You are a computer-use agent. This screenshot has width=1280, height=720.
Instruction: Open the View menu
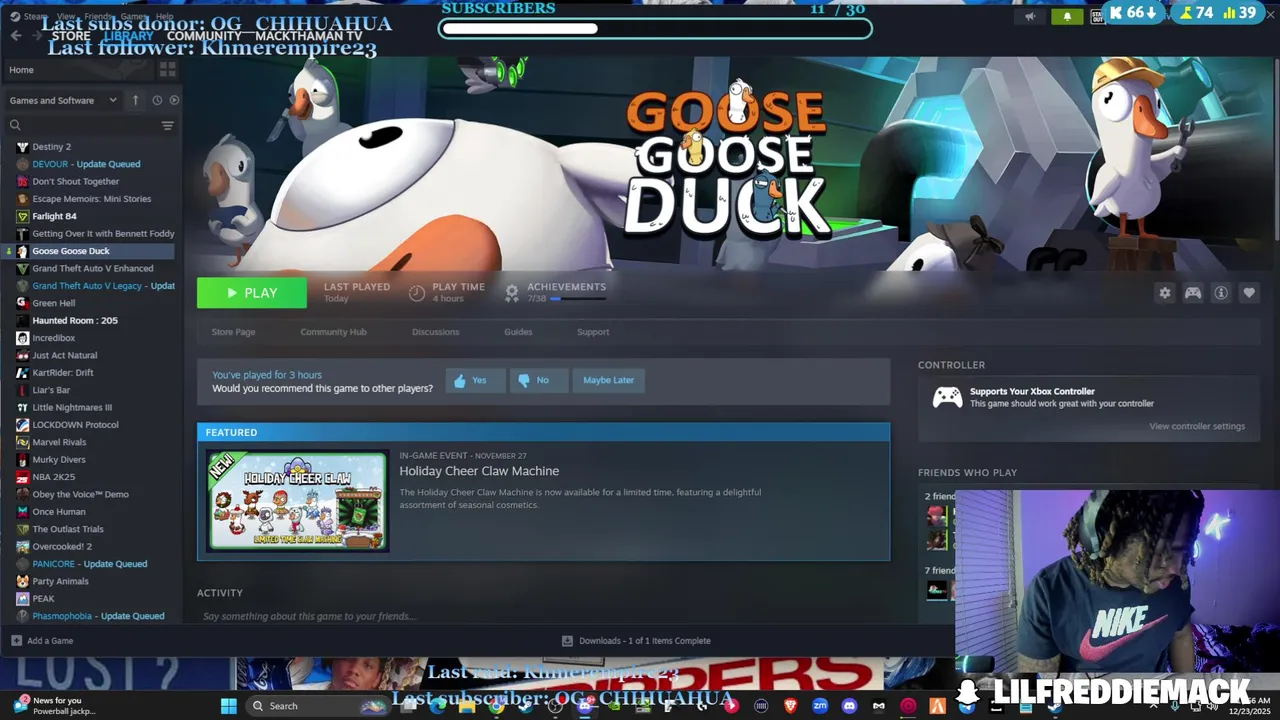click(x=66, y=17)
